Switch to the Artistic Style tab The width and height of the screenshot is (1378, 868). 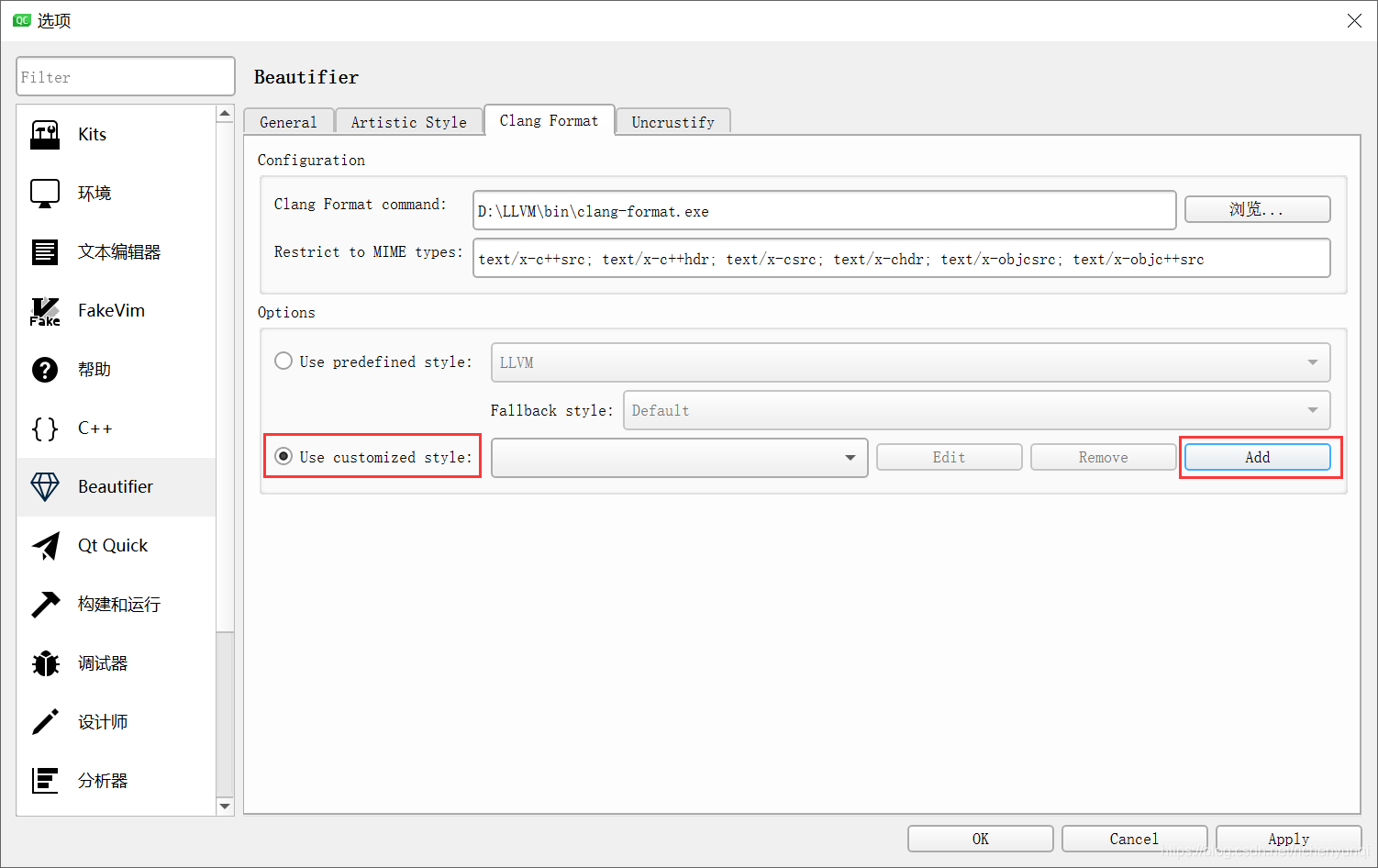coord(409,122)
